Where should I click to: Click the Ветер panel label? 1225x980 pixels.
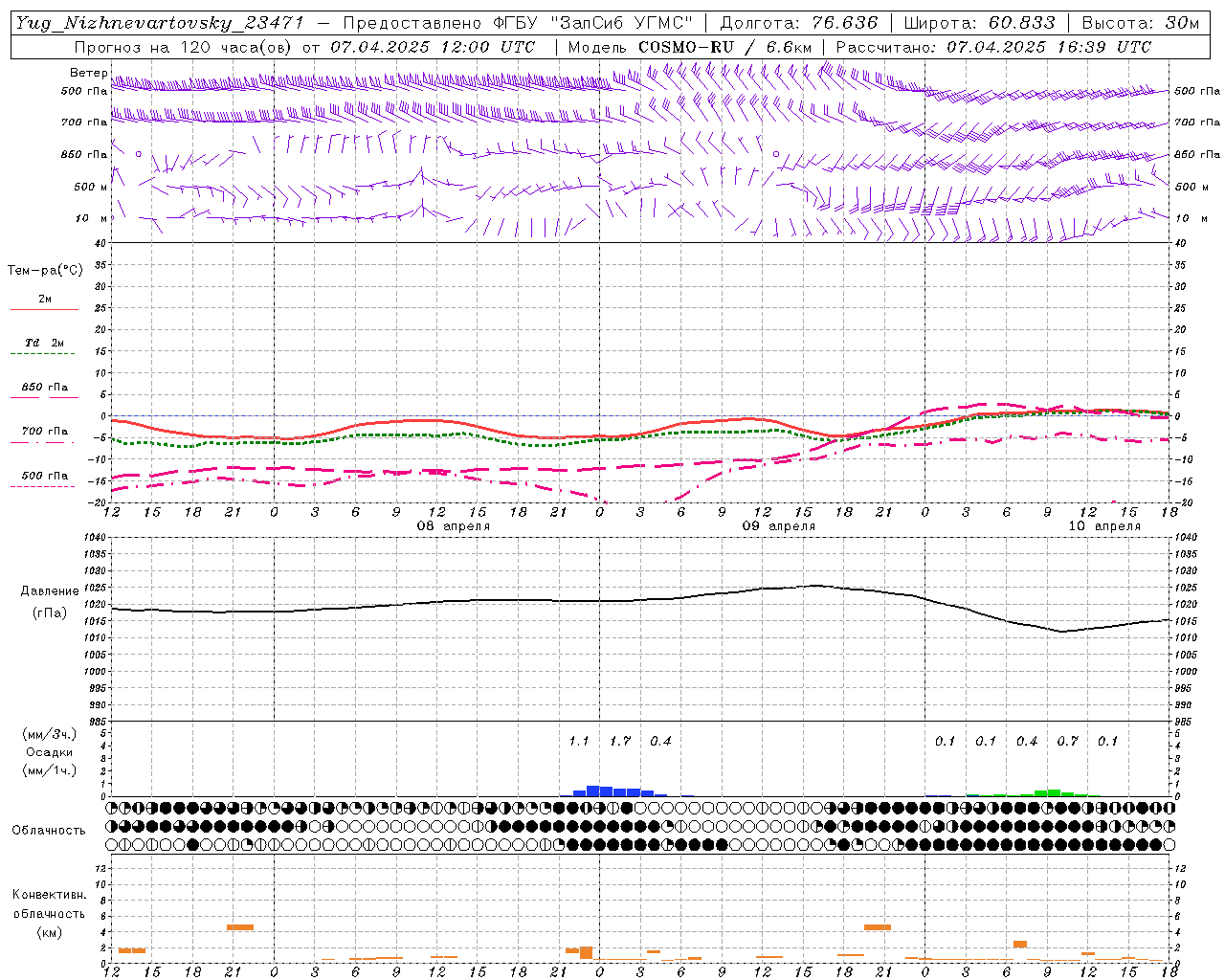pyautogui.click(x=88, y=73)
